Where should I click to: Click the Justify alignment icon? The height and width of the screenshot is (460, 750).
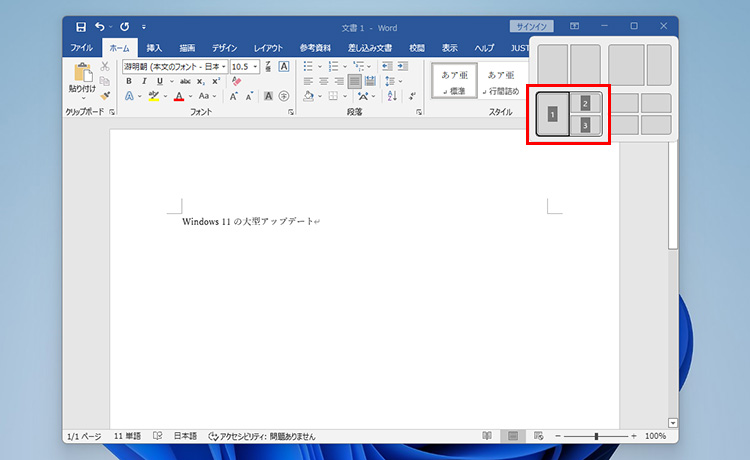pyautogui.click(x=355, y=81)
